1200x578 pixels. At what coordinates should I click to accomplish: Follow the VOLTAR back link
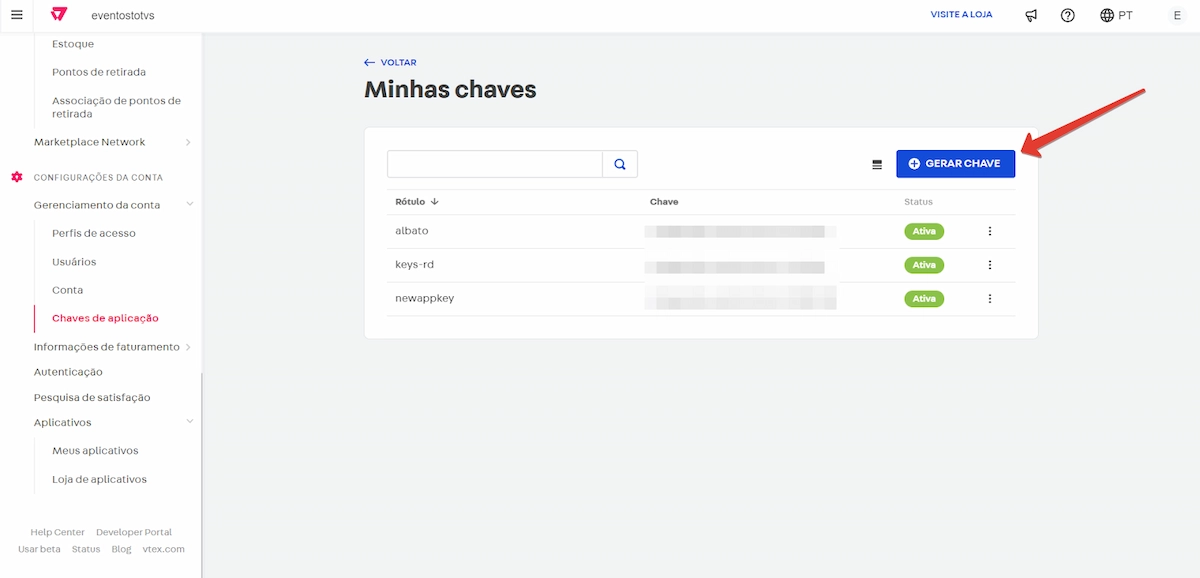(390, 63)
